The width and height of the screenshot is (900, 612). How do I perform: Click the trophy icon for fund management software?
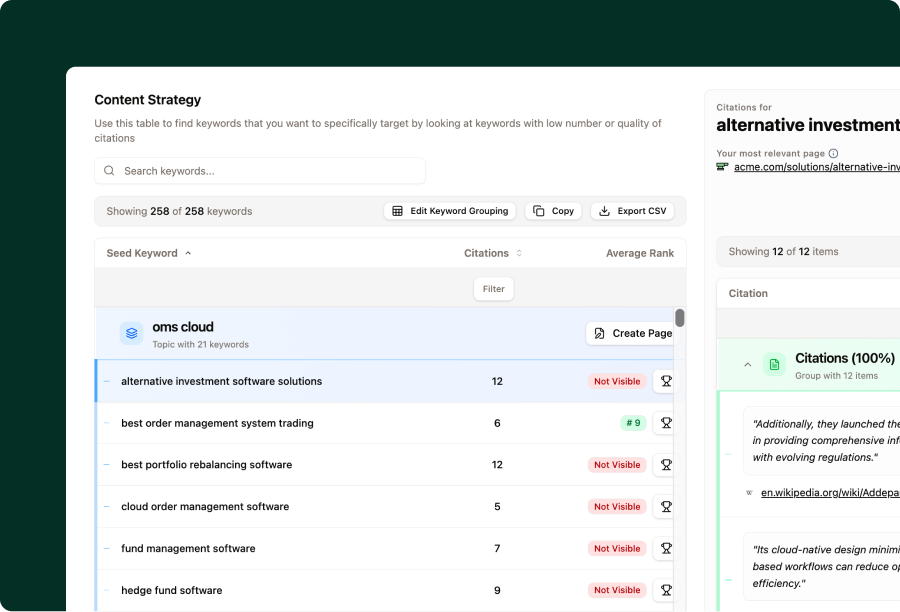pyautogui.click(x=666, y=548)
